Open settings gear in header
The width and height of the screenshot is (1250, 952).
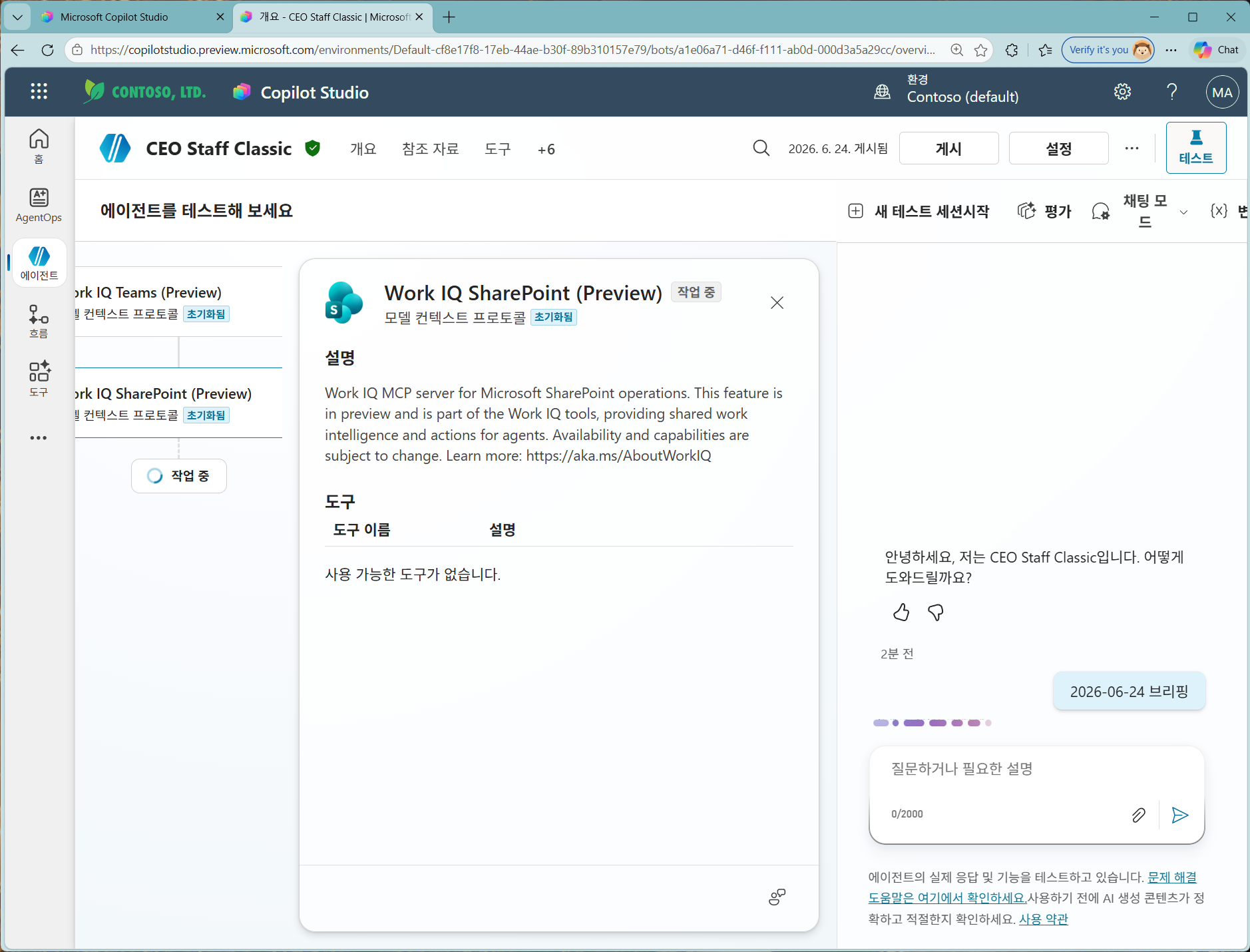click(x=1123, y=92)
